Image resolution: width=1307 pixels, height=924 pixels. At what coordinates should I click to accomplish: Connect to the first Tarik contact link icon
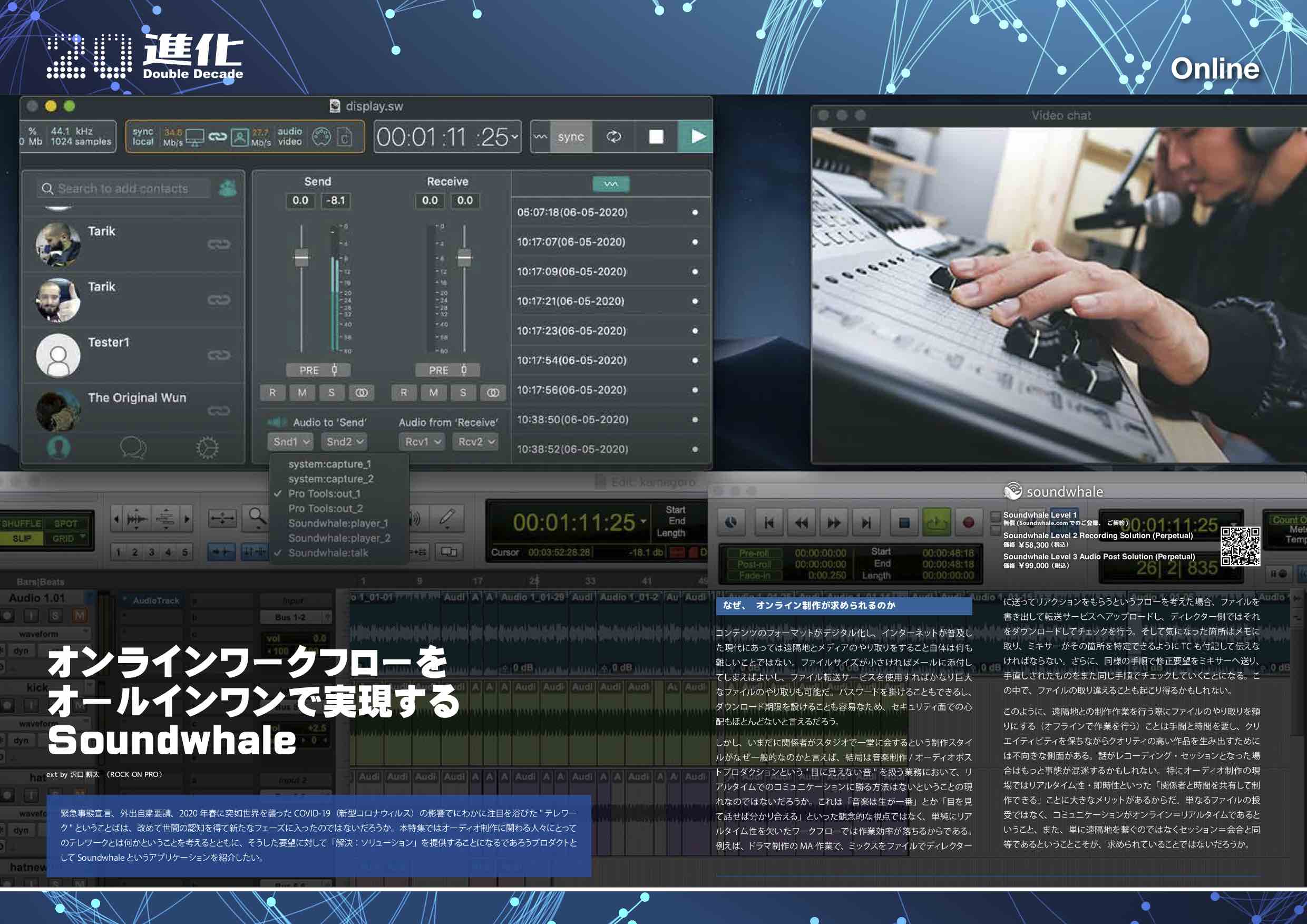(x=219, y=244)
